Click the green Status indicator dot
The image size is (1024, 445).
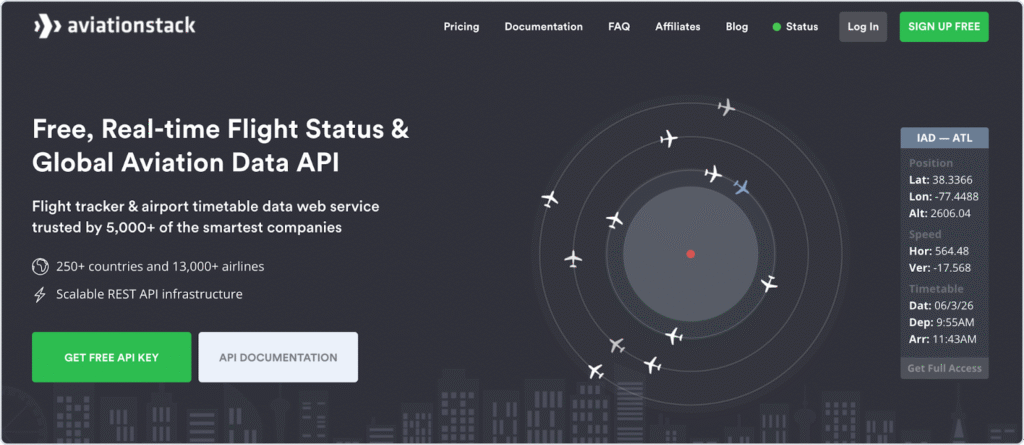[776, 27]
